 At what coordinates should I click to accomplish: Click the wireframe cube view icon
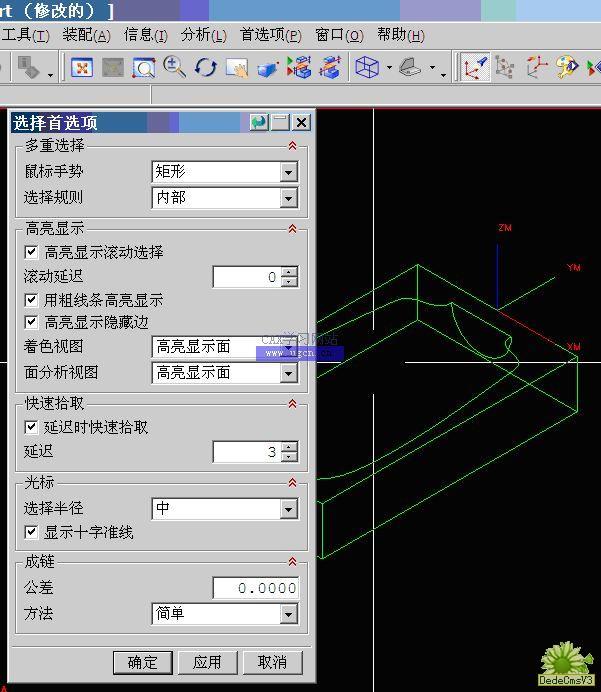pos(367,68)
